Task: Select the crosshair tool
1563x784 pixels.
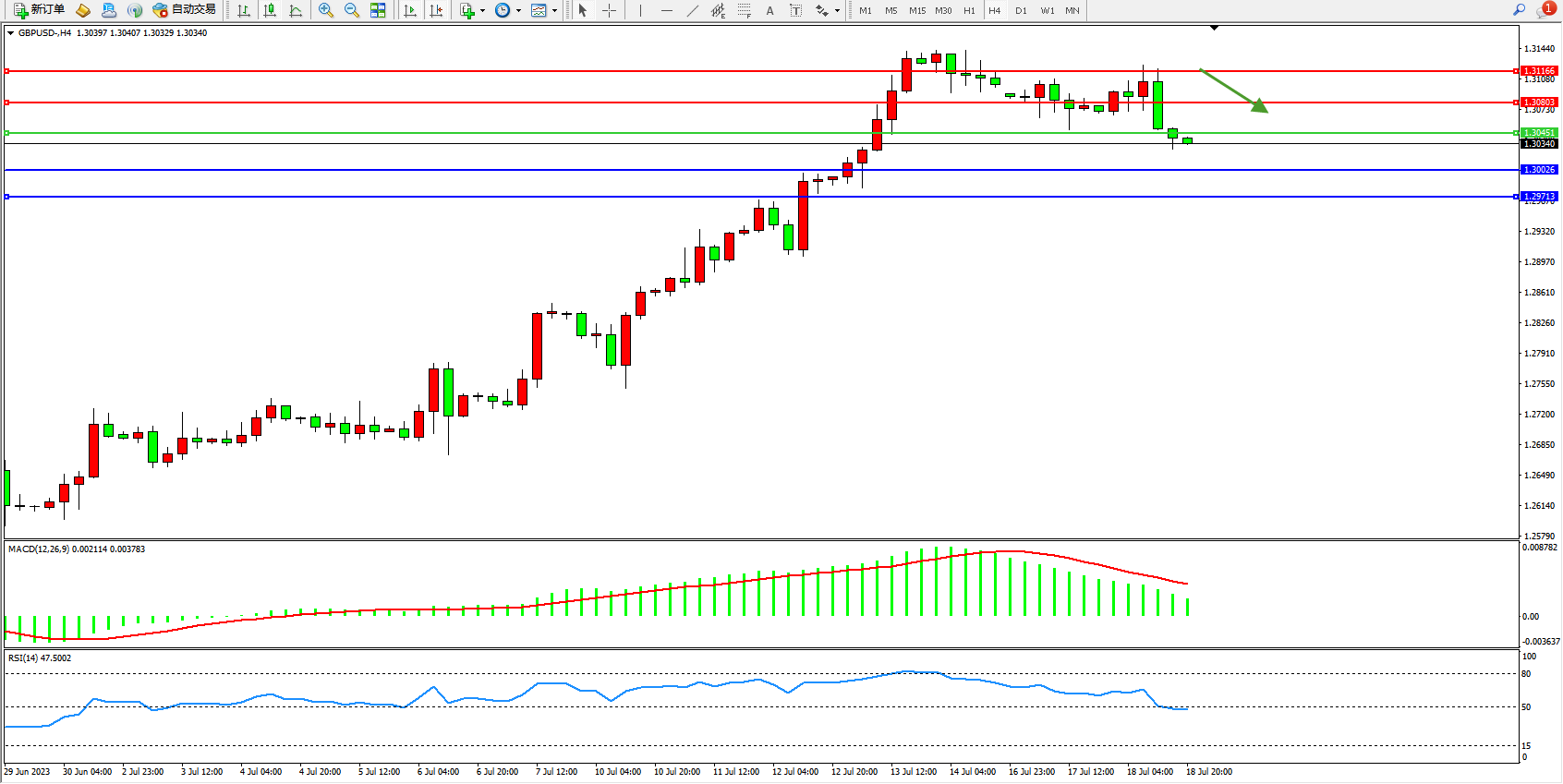Action: click(610, 10)
